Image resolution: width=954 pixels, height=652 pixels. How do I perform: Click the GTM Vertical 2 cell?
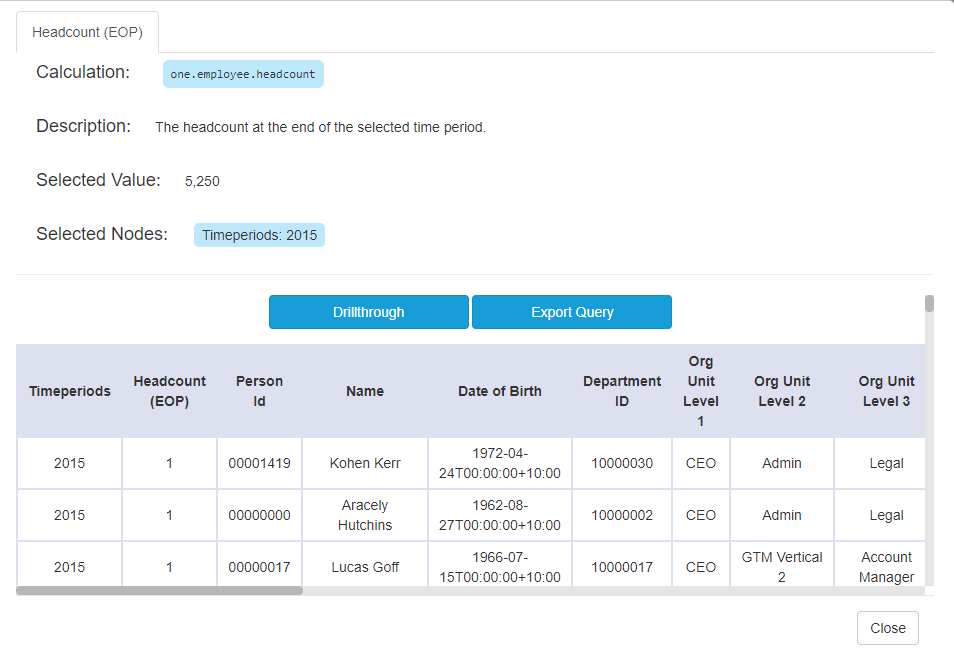(x=782, y=567)
